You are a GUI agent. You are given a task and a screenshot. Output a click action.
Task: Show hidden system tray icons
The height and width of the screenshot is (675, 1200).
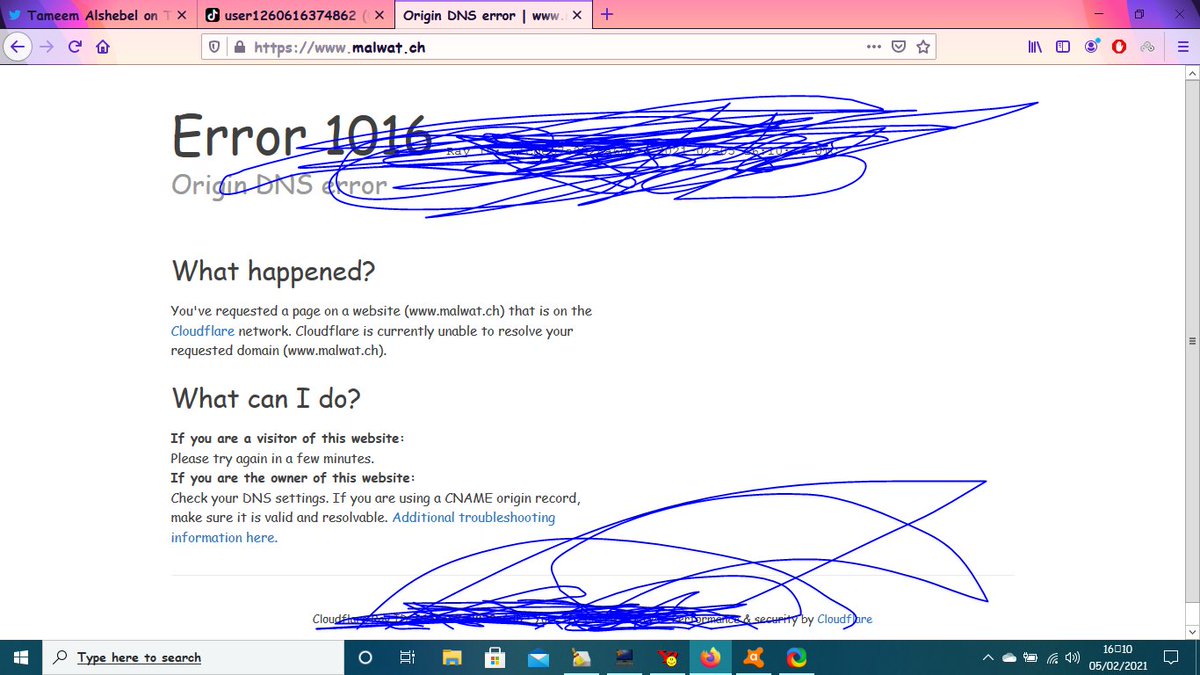coord(988,658)
